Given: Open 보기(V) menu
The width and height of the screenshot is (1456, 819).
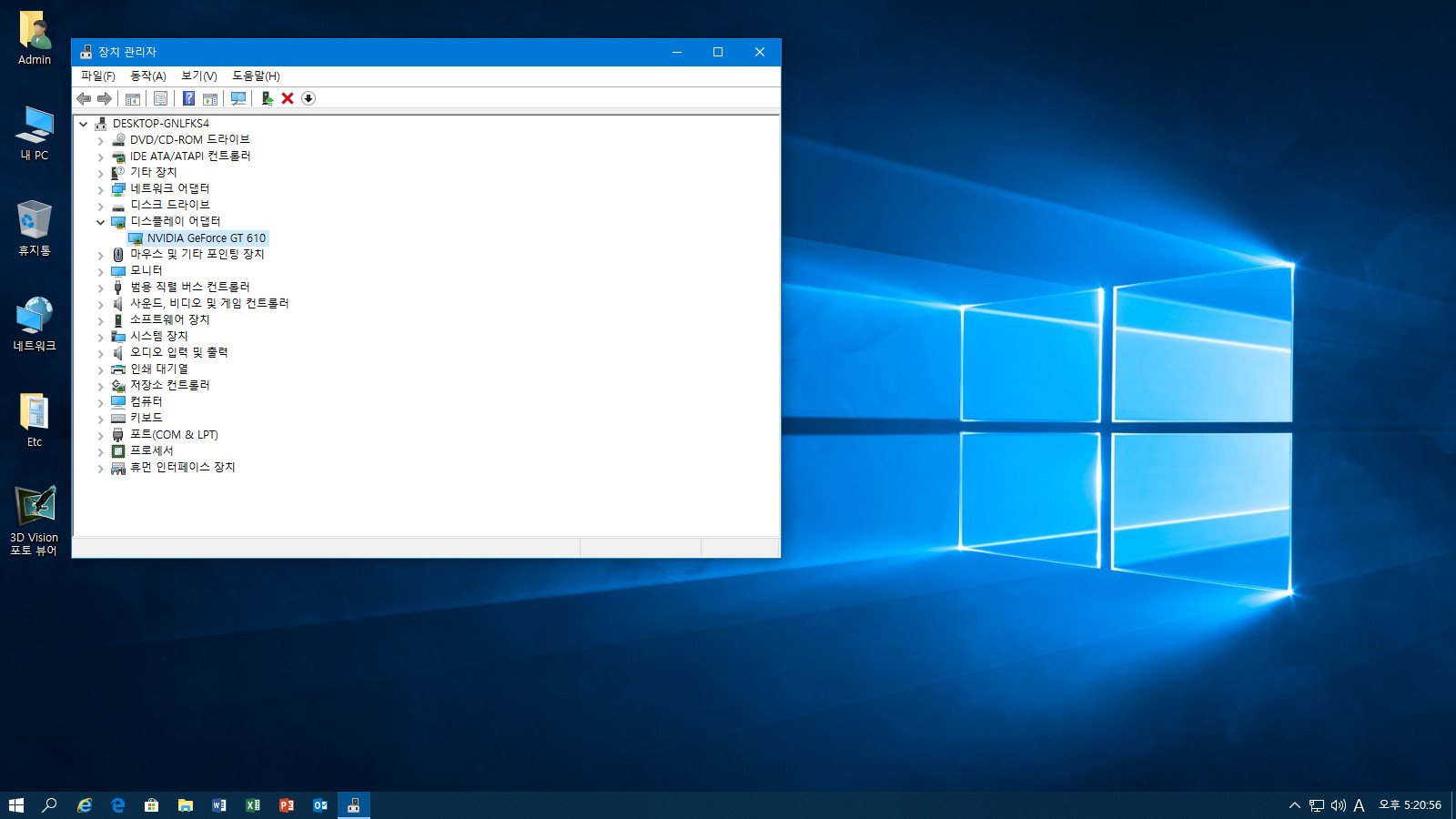Looking at the screenshot, I should [x=199, y=76].
